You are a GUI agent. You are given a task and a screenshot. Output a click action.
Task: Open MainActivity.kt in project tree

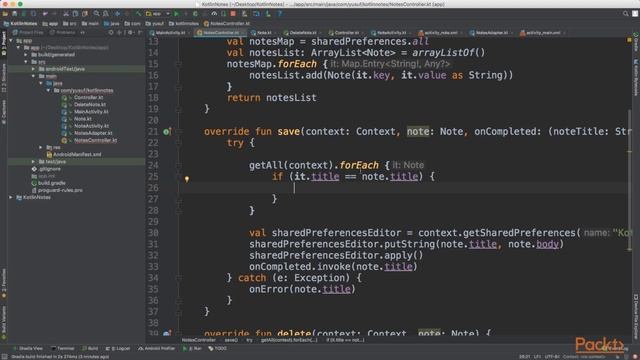[x=91, y=112]
